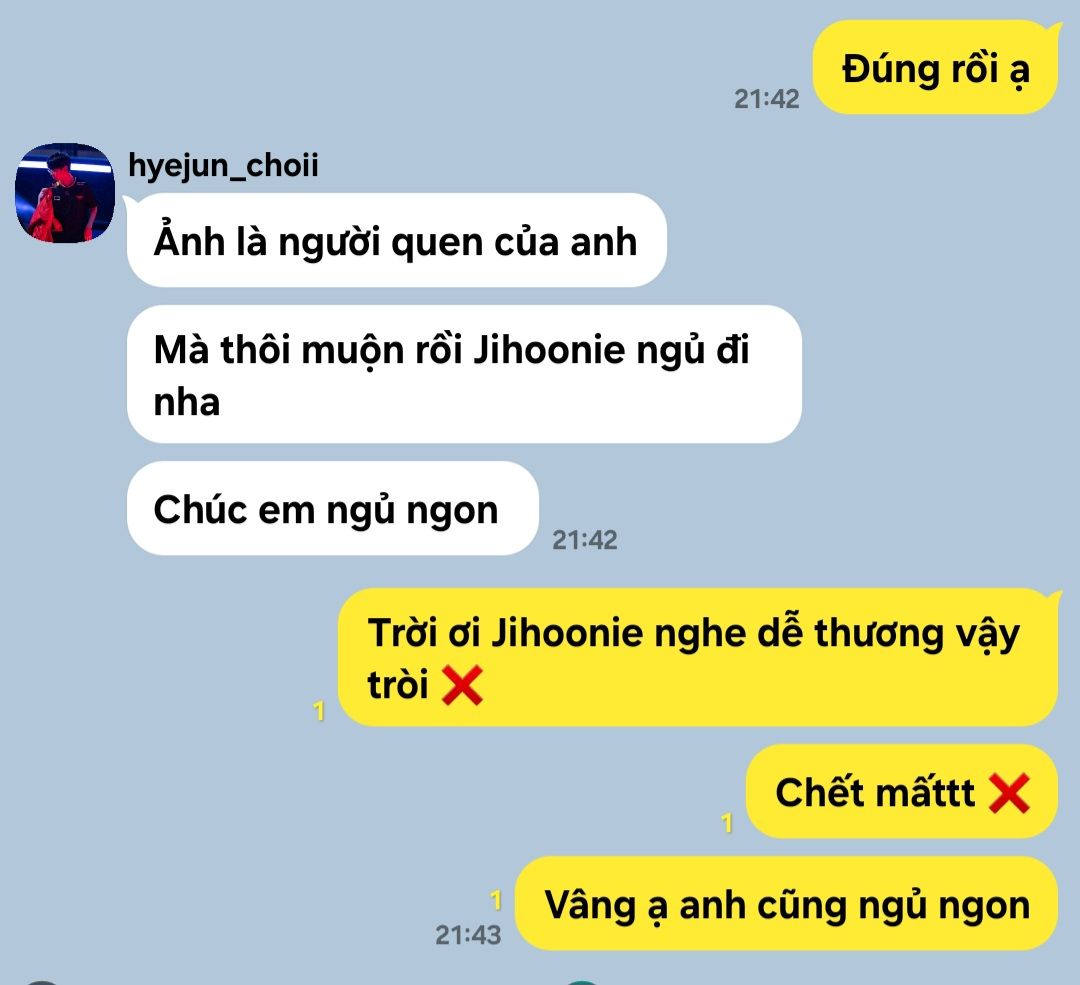Tap the hyejun_choii username label

pos(223,166)
